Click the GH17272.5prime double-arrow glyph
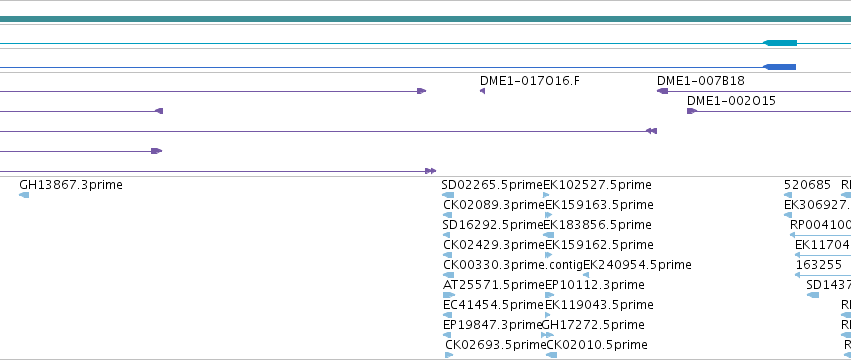The width and height of the screenshot is (851, 360). 548,335
